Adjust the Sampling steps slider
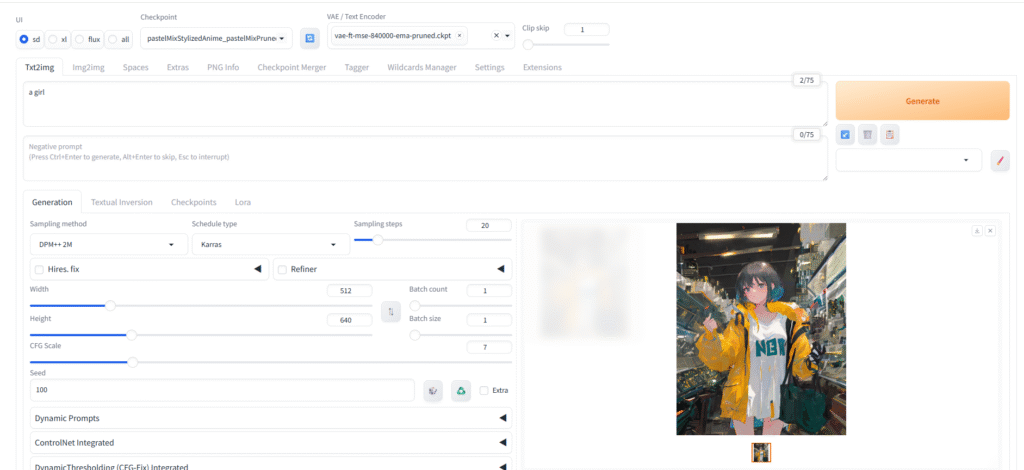 [x=433, y=240]
